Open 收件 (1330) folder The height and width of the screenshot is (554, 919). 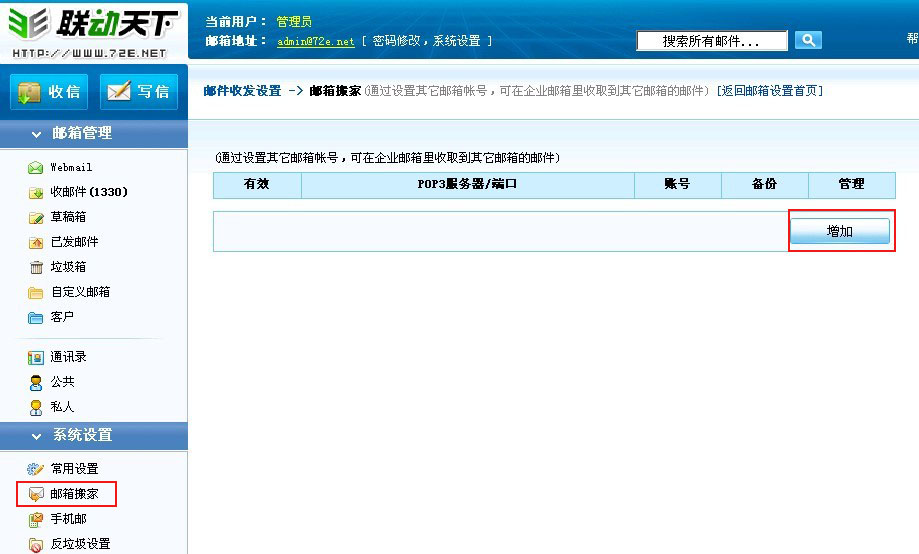pyautogui.click(x=89, y=192)
